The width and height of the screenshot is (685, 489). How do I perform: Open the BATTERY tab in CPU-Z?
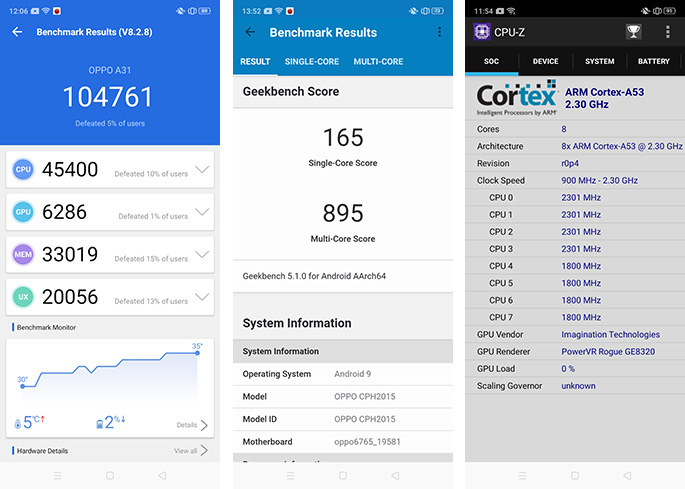click(653, 62)
